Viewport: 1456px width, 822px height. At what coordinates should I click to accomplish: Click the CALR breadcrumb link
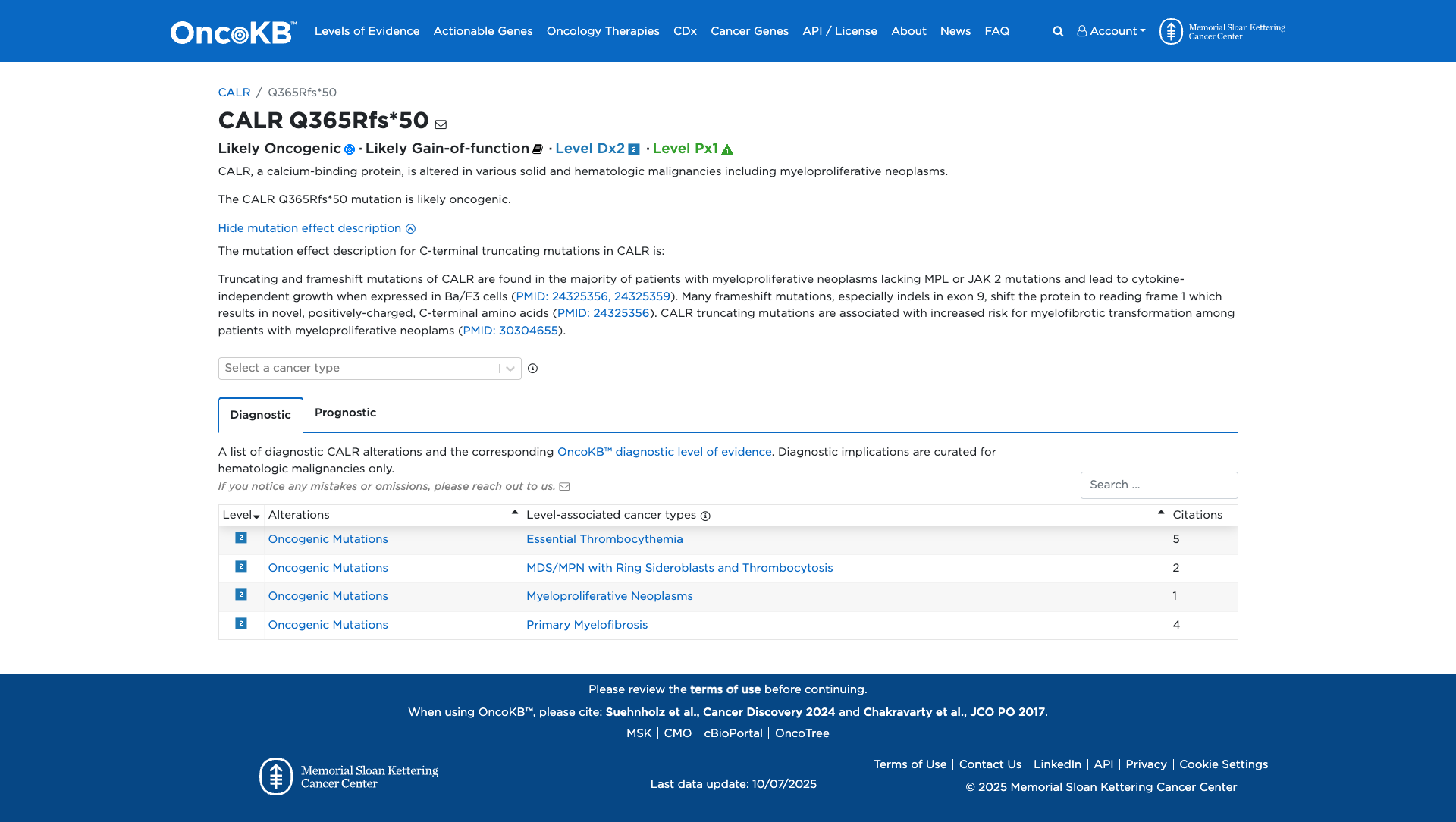(x=234, y=92)
